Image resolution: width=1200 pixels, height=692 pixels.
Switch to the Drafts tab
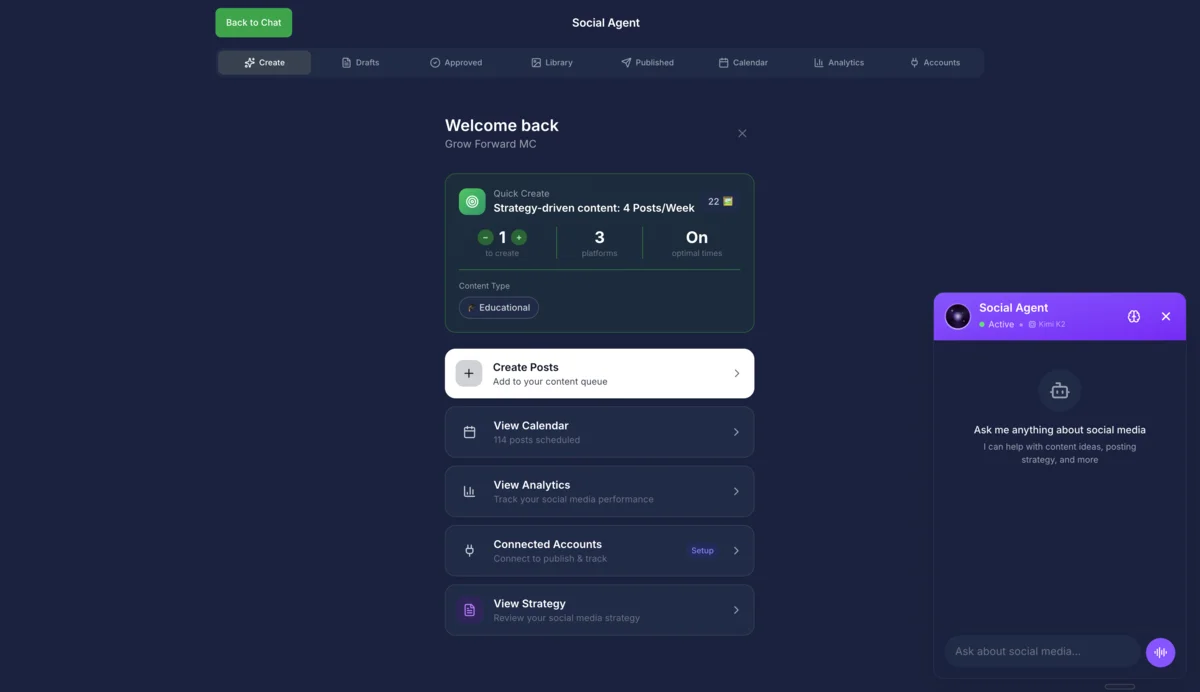[360, 63]
